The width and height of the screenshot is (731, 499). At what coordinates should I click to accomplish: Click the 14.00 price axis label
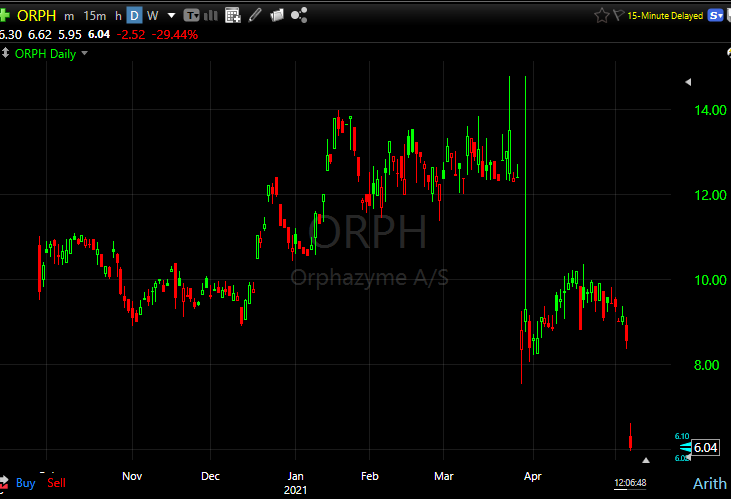710,110
